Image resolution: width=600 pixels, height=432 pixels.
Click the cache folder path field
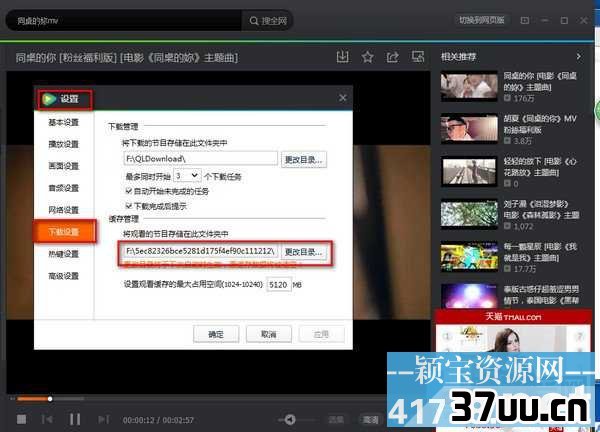[x=201, y=251]
